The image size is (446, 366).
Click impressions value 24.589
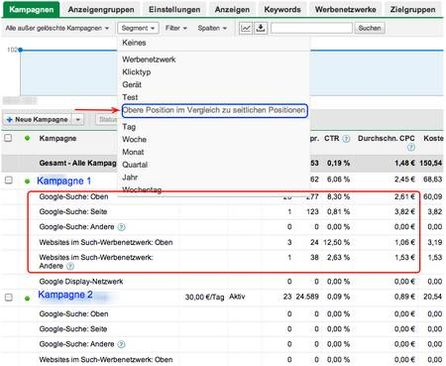(307, 297)
